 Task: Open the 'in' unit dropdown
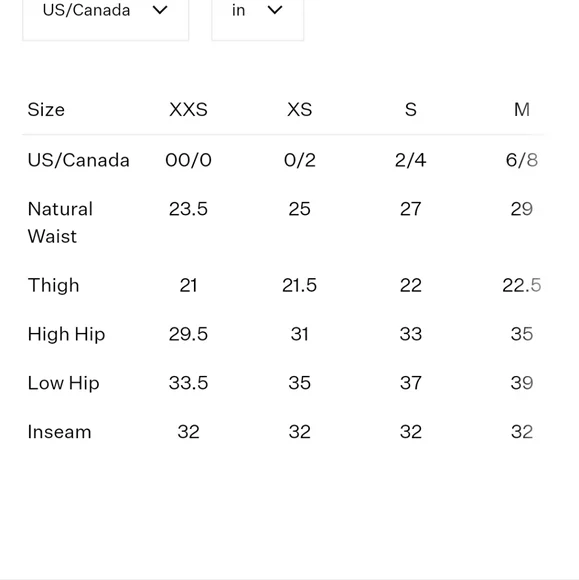pos(257,18)
